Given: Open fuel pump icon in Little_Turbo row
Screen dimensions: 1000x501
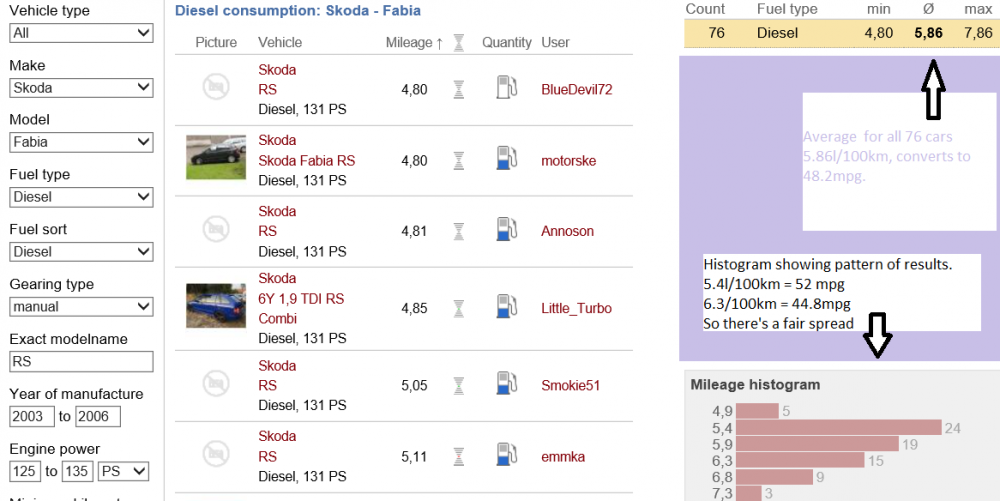Looking at the screenshot, I should pyautogui.click(x=506, y=306).
